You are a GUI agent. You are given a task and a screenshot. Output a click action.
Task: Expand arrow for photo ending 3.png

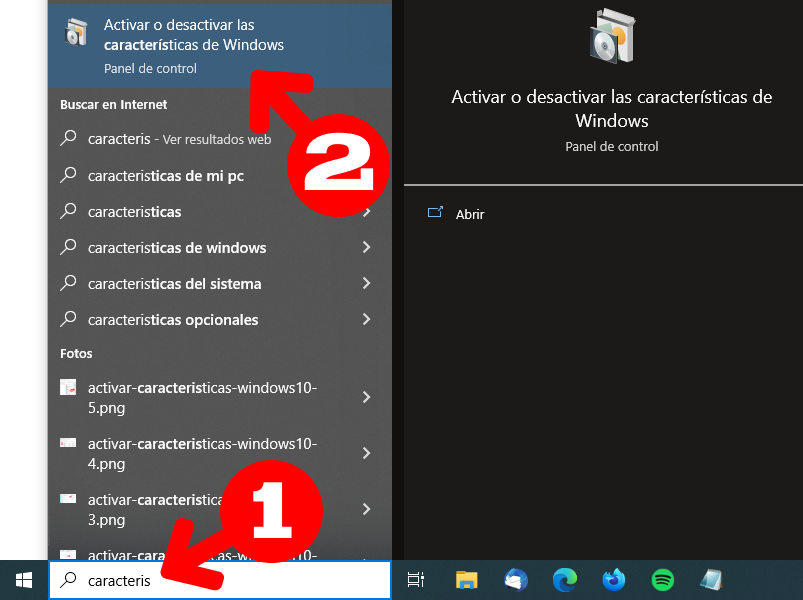[x=367, y=509]
